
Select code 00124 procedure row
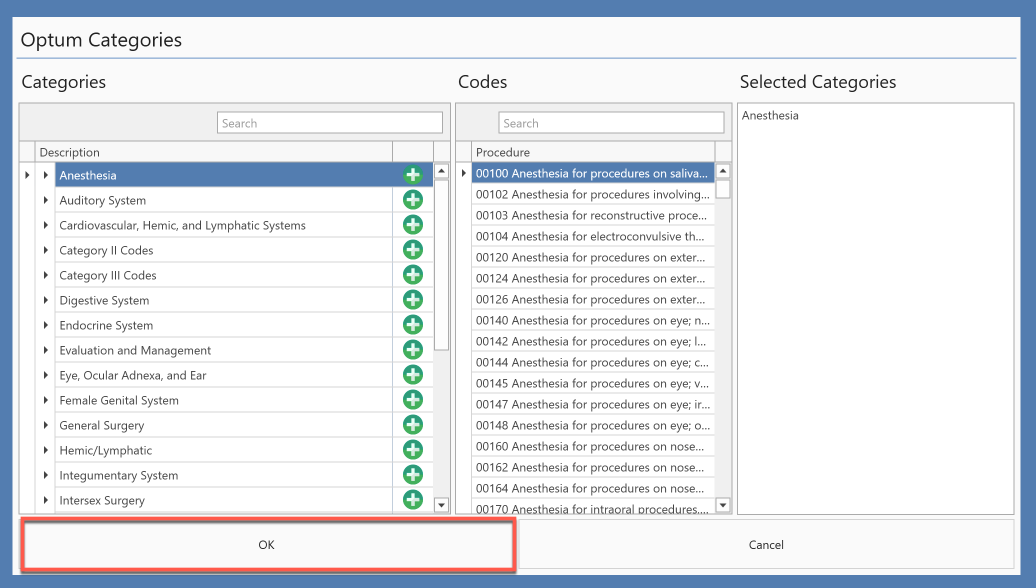click(593, 278)
